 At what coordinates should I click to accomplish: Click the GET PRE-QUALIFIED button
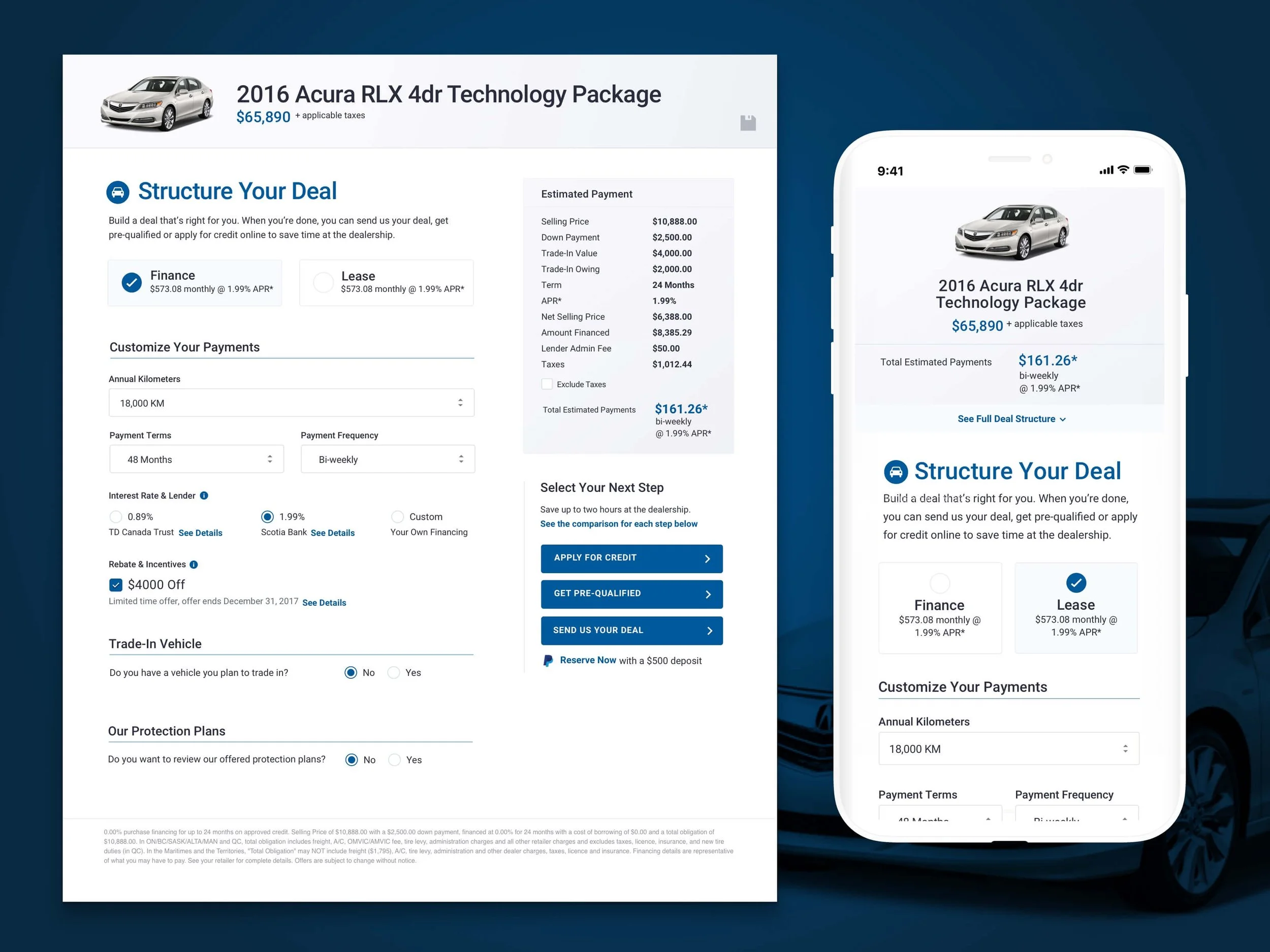(631, 594)
